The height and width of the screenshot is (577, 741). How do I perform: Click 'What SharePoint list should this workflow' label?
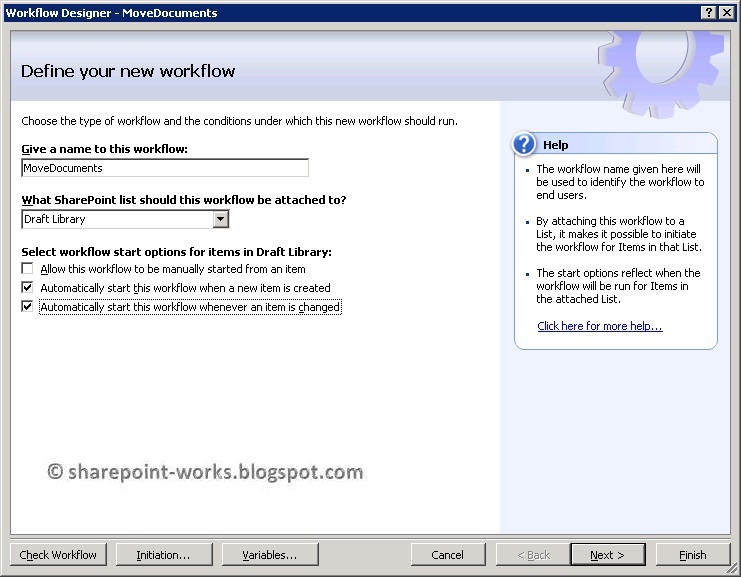184,200
